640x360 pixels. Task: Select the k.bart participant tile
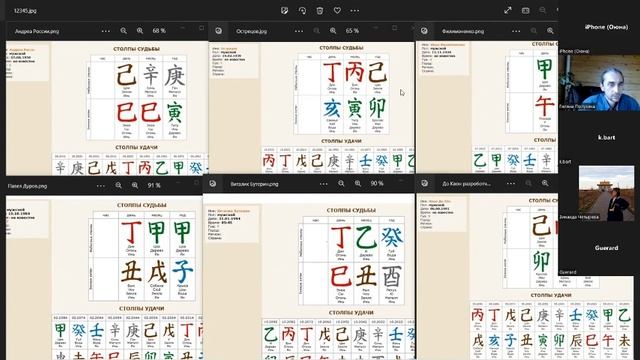click(606, 138)
